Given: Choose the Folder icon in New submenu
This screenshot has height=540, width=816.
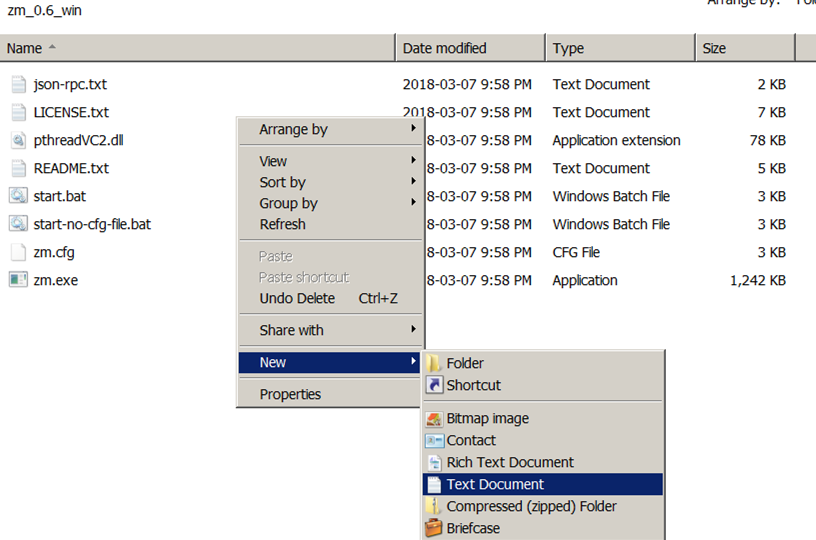Looking at the screenshot, I should [x=434, y=364].
